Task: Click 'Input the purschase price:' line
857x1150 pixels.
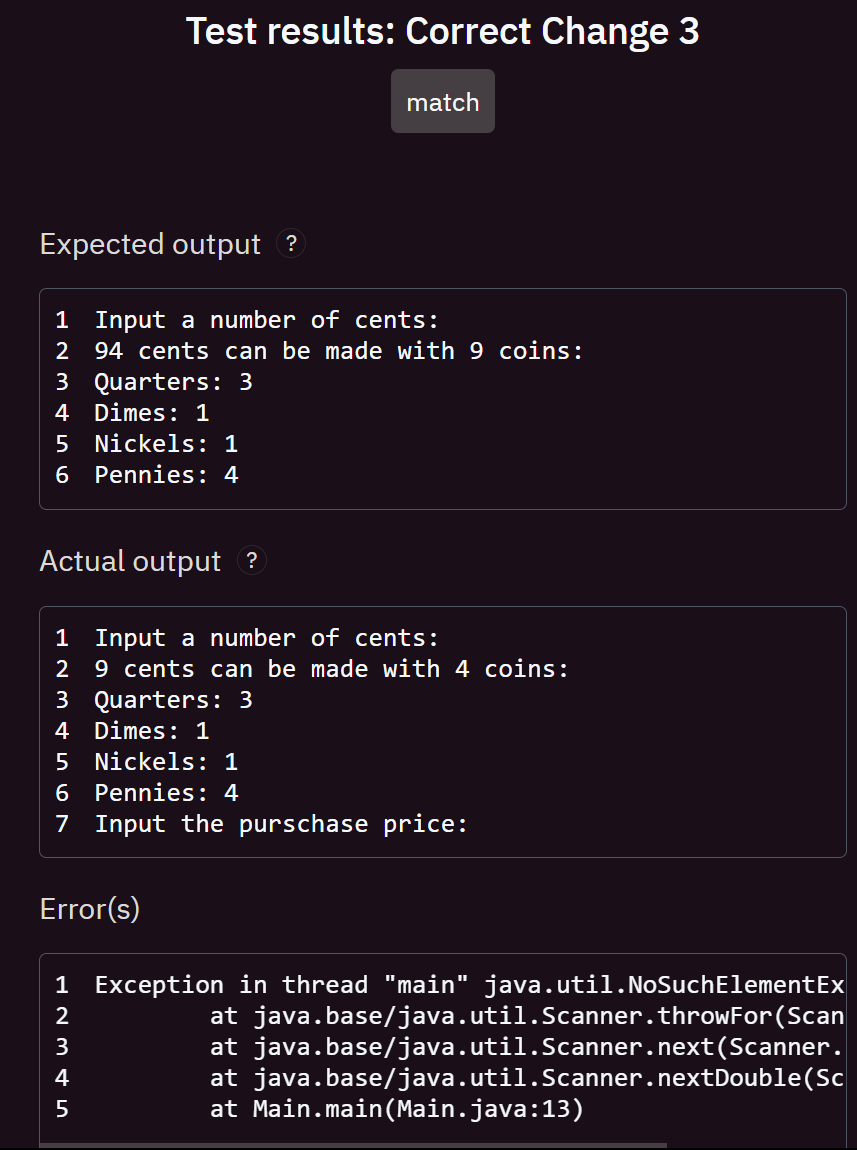Action: coord(281,824)
